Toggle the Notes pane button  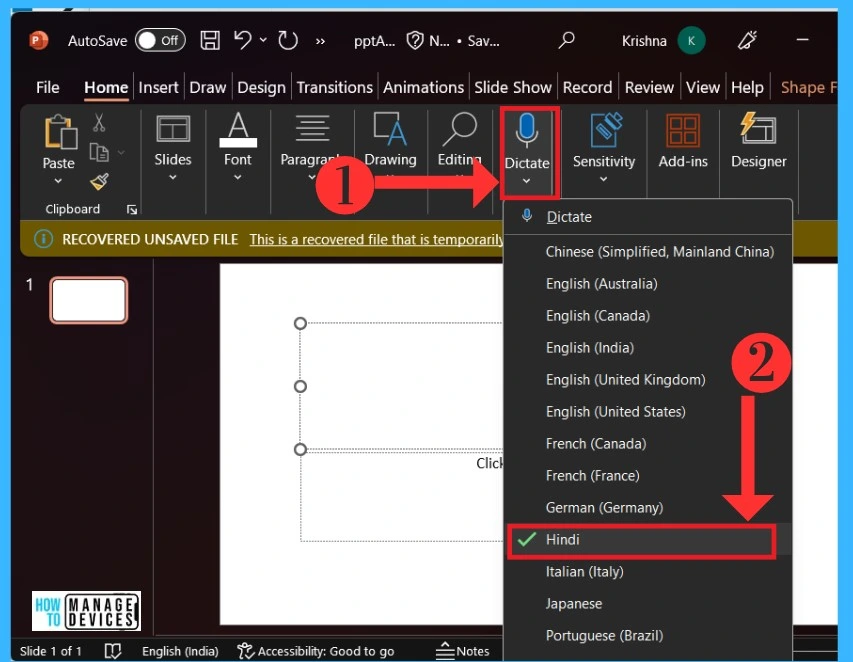pos(463,651)
